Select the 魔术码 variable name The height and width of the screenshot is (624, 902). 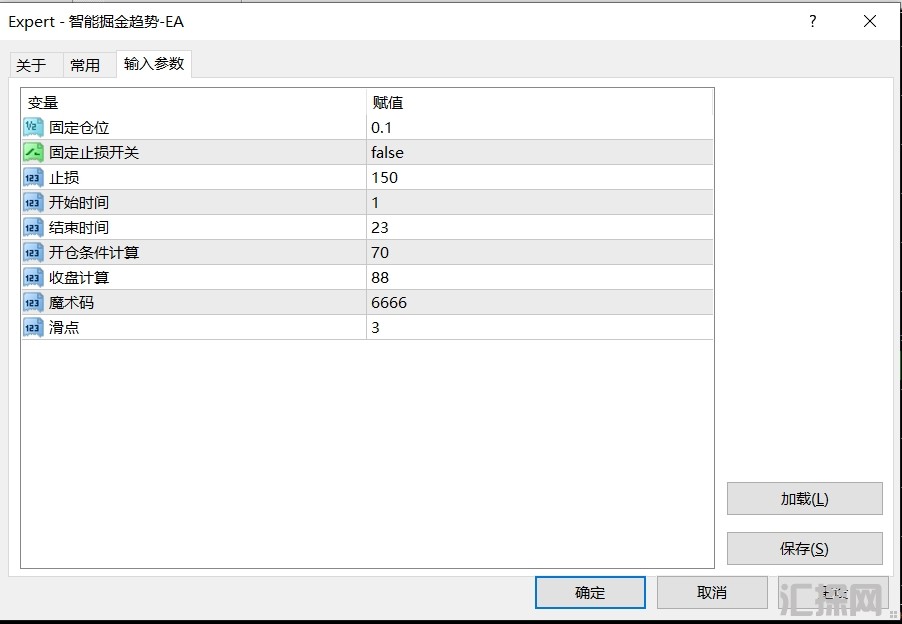pos(71,303)
